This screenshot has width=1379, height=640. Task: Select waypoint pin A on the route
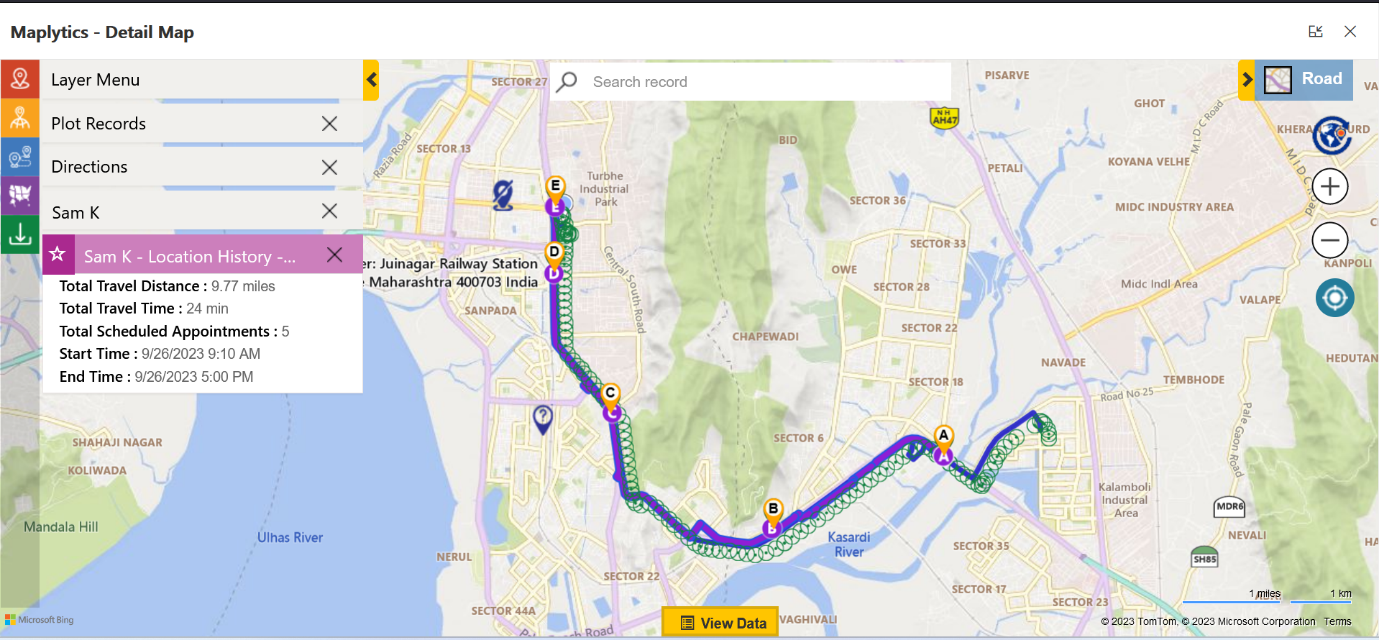942,436
